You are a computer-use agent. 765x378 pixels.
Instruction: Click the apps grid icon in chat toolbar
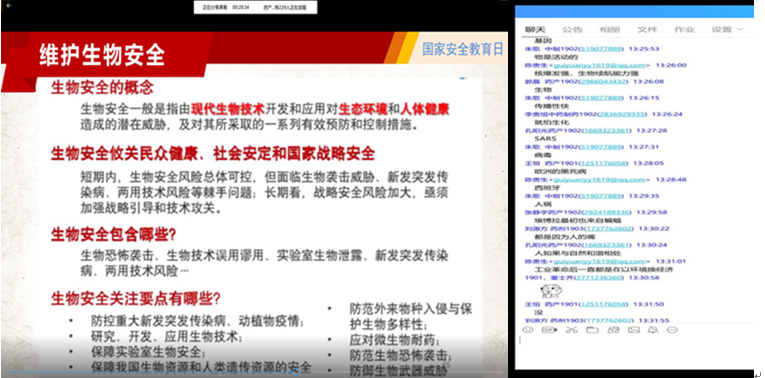click(x=613, y=330)
